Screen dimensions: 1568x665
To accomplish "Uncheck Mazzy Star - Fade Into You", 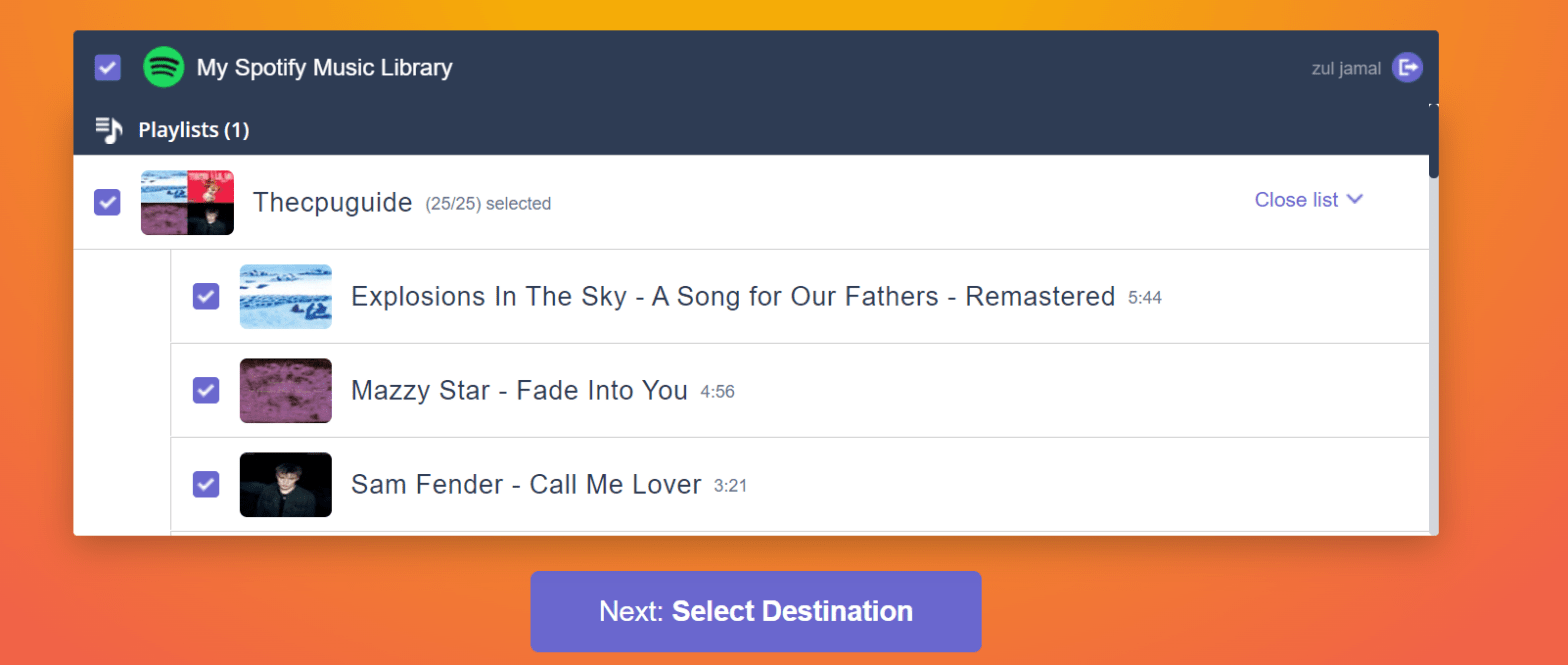I will click(x=205, y=390).
